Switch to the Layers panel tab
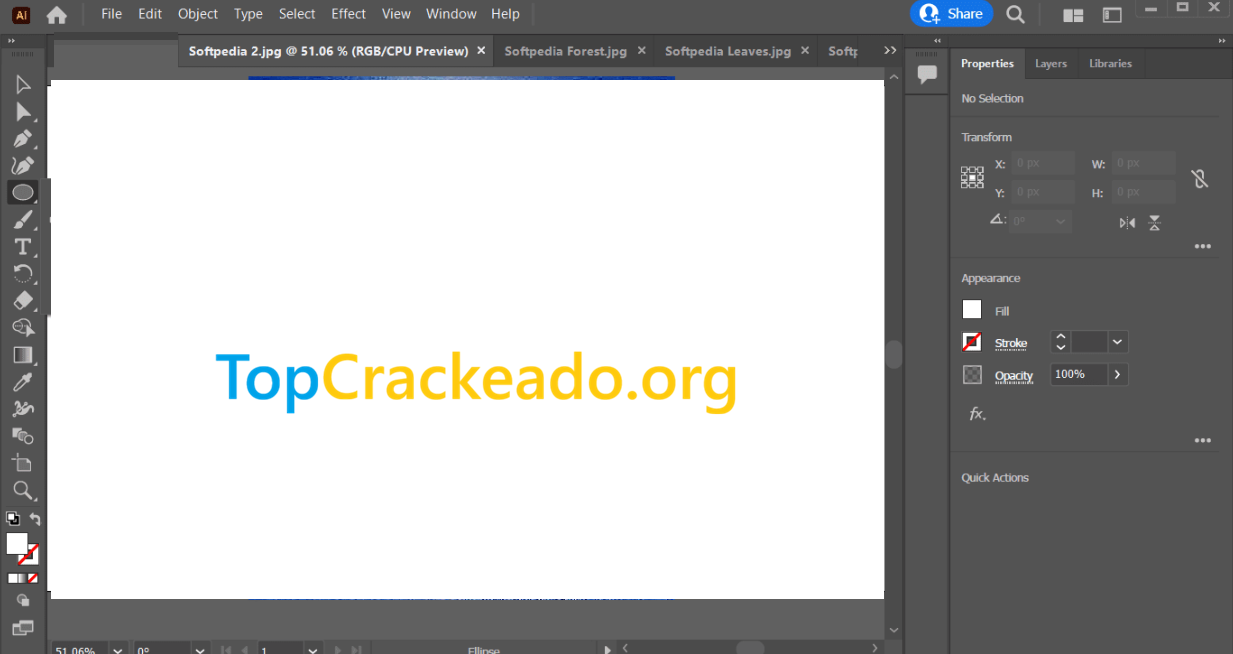 point(1051,63)
